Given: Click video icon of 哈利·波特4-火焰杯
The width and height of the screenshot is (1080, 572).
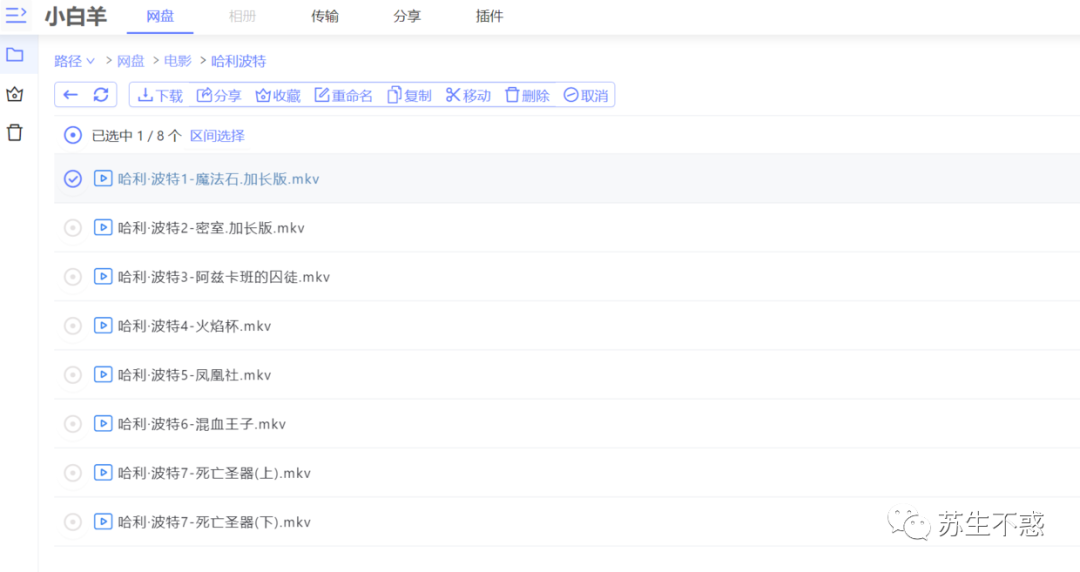Looking at the screenshot, I should (103, 325).
